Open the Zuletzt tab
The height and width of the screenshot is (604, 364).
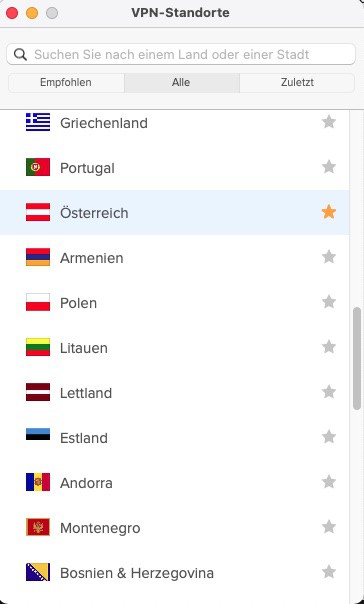pyautogui.click(x=297, y=83)
